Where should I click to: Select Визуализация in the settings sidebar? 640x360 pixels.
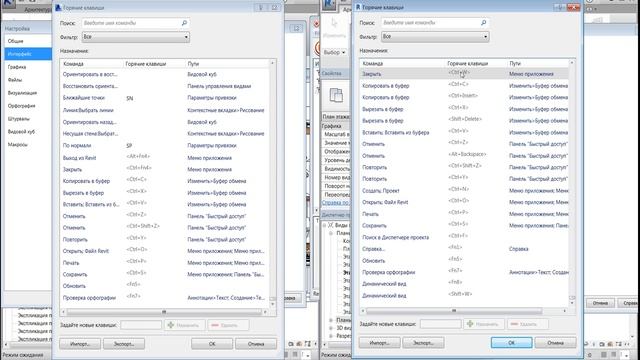coord(28,93)
